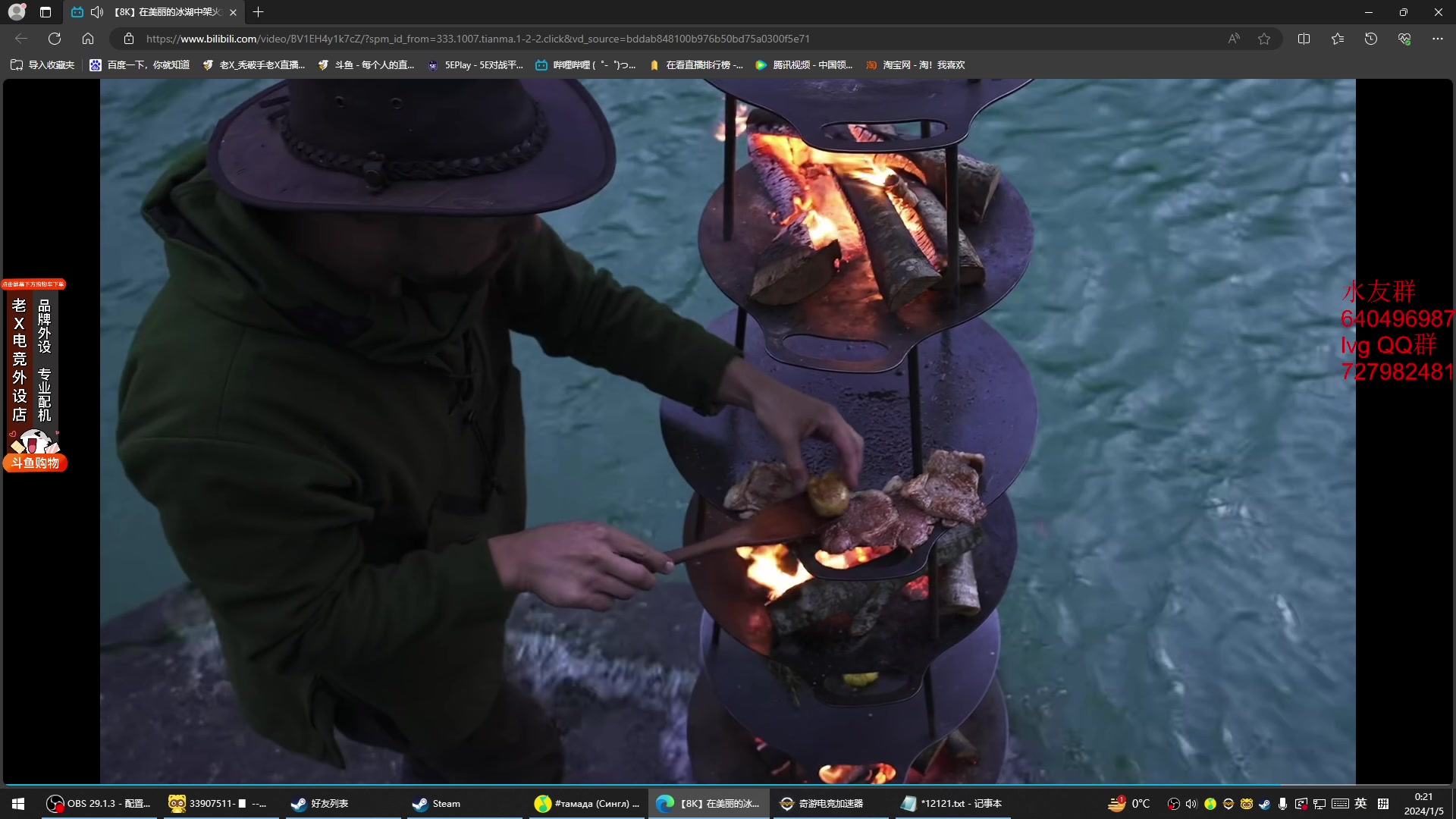Click the browser home icon
The width and height of the screenshot is (1456, 819).
(x=88, y=39)
